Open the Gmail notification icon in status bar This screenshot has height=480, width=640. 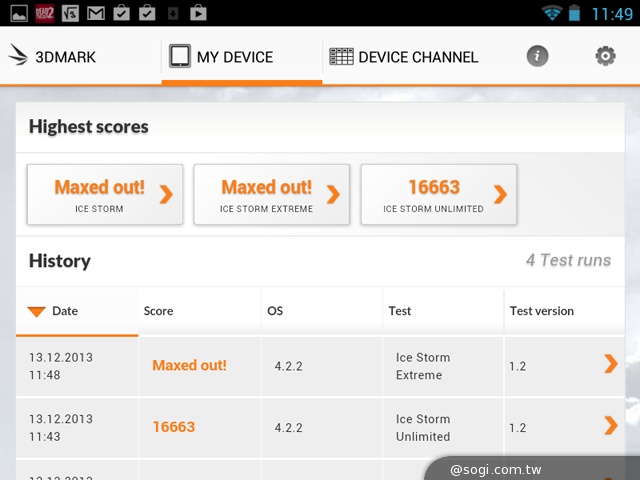95,13
